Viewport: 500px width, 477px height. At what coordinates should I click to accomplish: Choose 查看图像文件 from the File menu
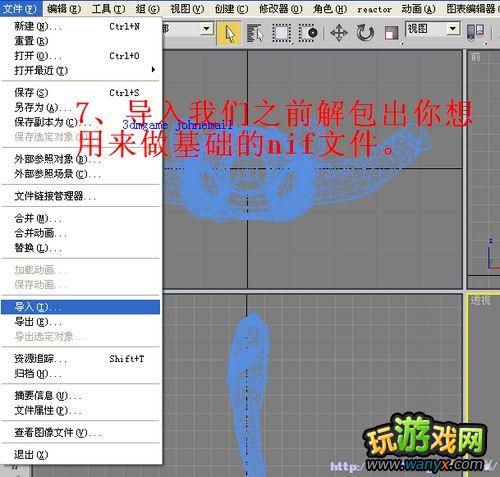coord(81,433)
